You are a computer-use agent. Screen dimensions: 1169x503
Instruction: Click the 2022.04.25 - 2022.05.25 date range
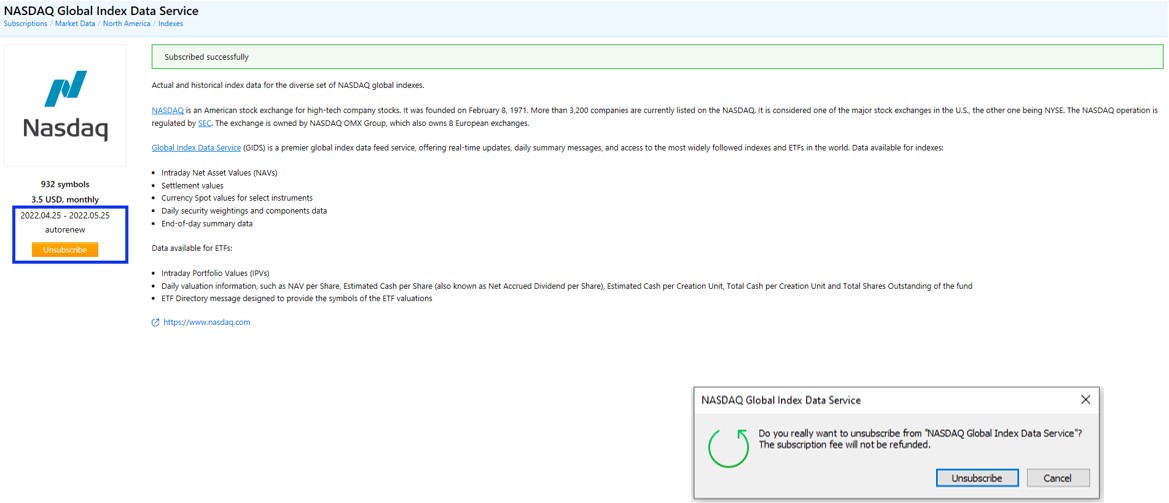click(65, 215)
